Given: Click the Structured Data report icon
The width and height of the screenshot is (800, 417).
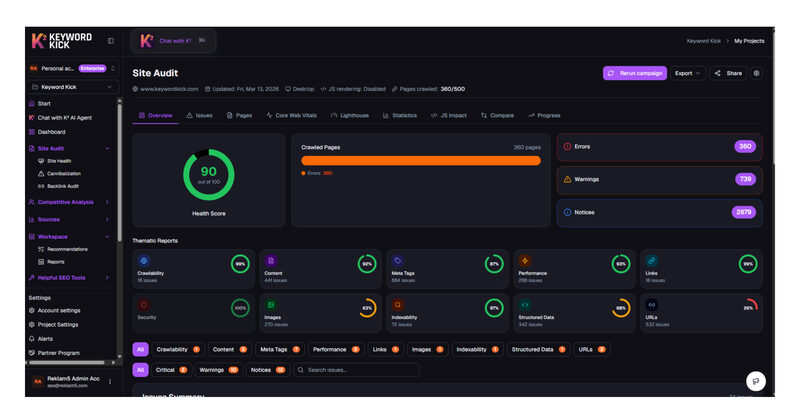Looking at the screenshot, I should (524, 305).
